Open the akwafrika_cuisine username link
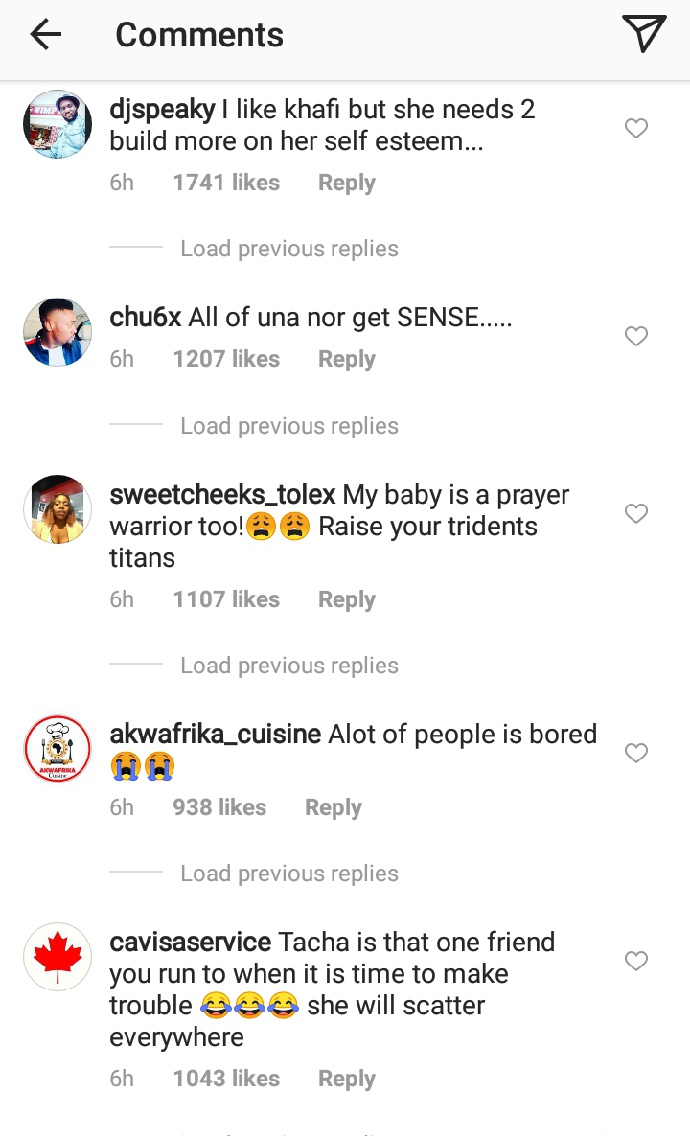This screenshot has width=690, height=1136. [x=215, y=735]
